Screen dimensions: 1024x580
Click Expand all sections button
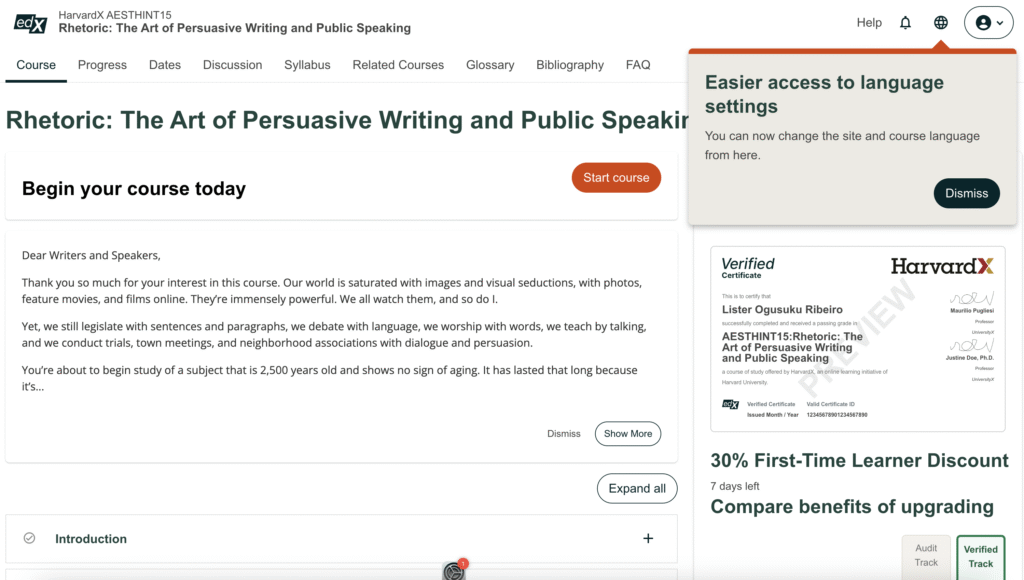click(637, 489)
